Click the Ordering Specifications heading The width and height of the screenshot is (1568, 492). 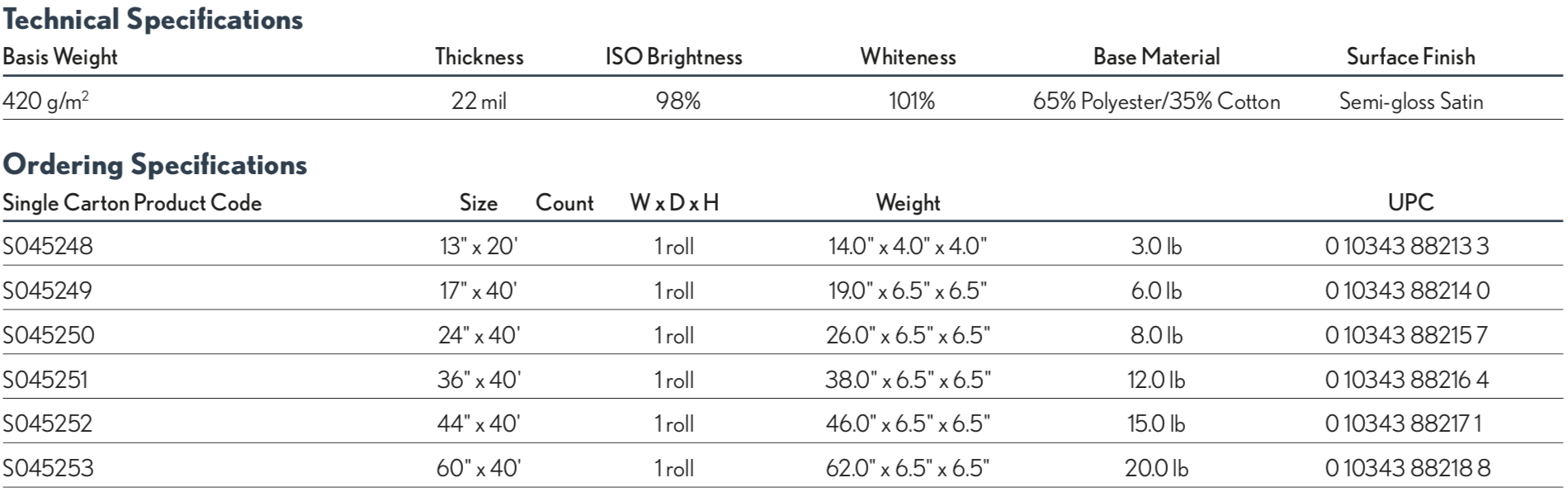pos(155,164)
